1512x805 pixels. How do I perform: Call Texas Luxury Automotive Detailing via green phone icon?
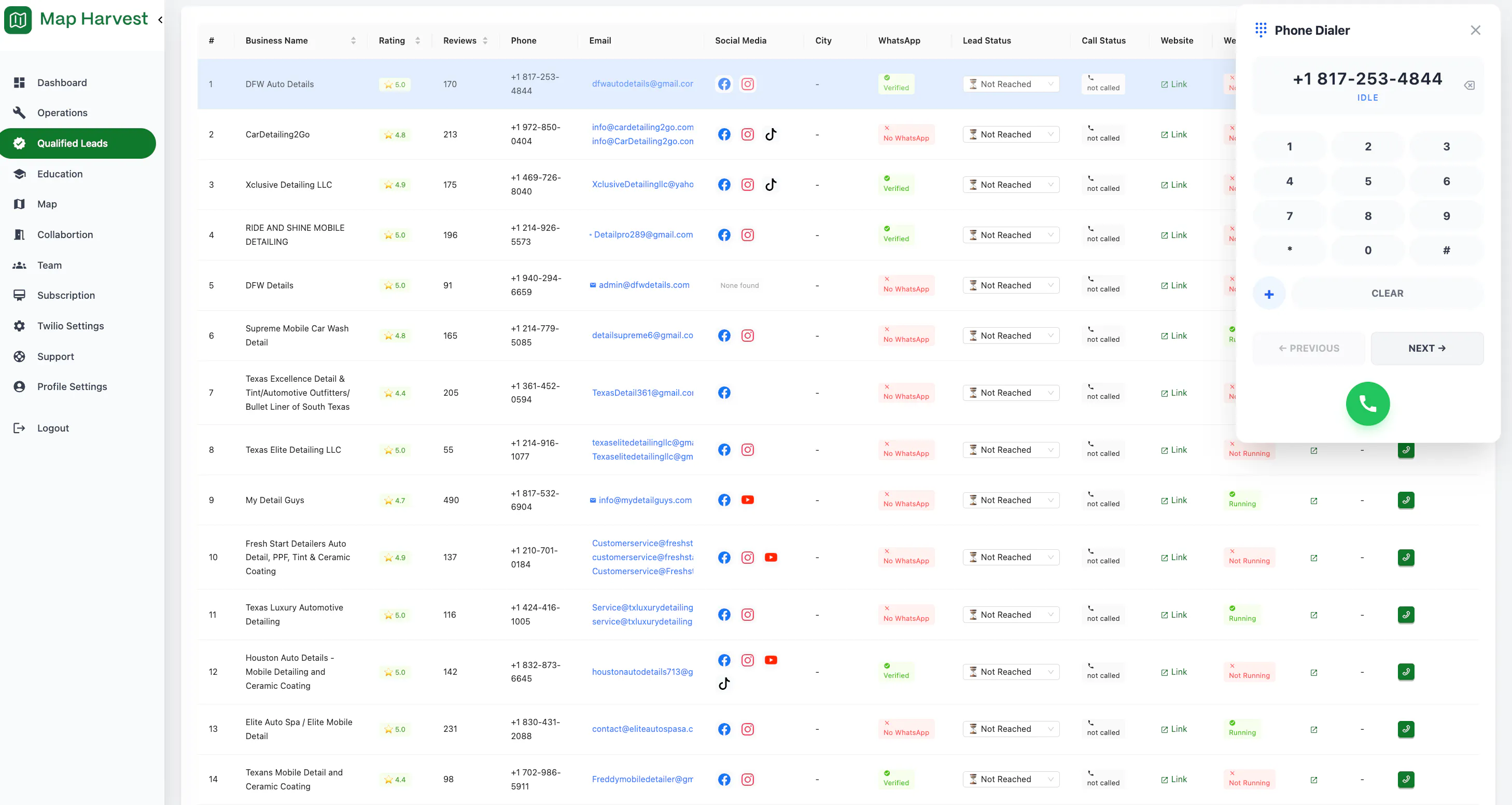(x=1406, y=615)
